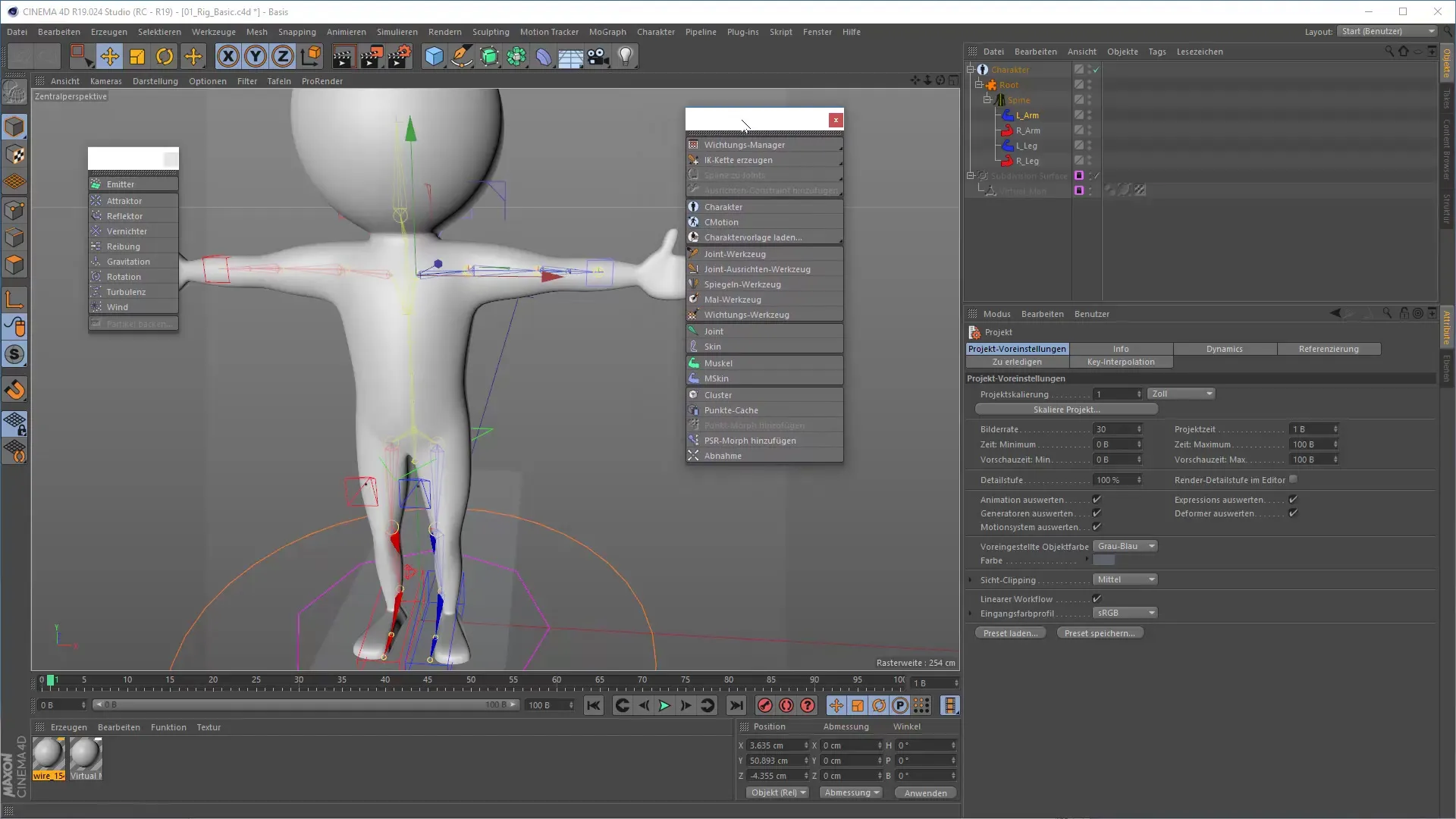This screenshot has height=819, width=1456.
Task: Click Turbulenz in particle palette
Action: 133,292
